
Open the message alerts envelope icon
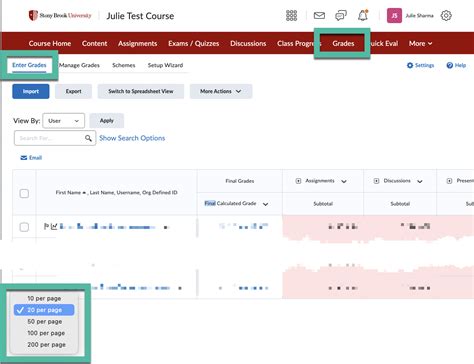click(x=319, y=16)
